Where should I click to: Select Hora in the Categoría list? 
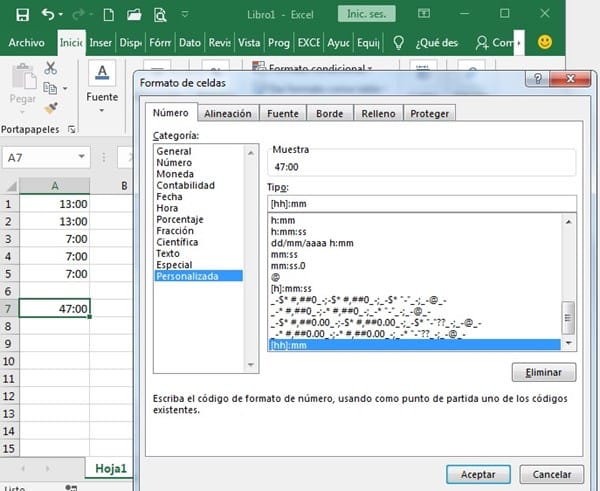point(168,207)
